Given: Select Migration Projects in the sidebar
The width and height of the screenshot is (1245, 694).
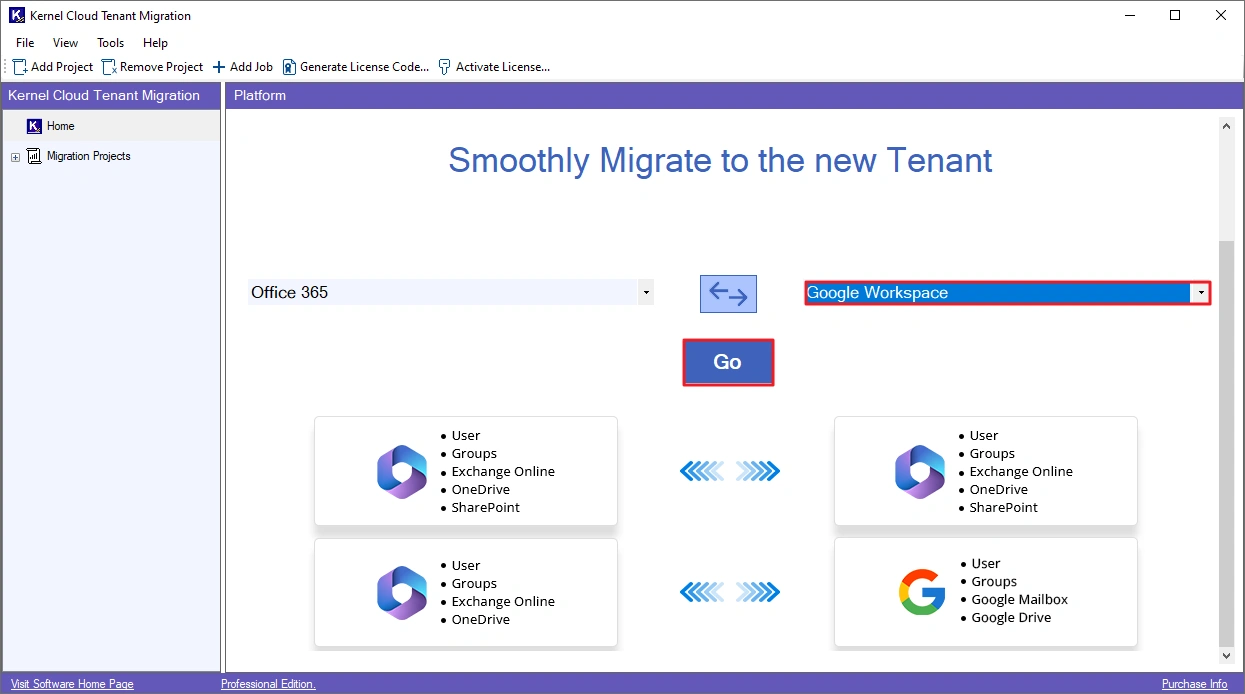Looking at the screenshot, I should (x=90, y=156).
